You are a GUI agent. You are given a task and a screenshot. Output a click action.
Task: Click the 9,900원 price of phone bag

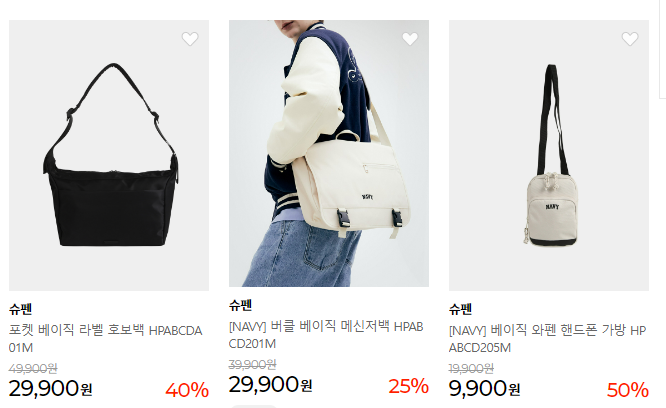pos(484,388)
